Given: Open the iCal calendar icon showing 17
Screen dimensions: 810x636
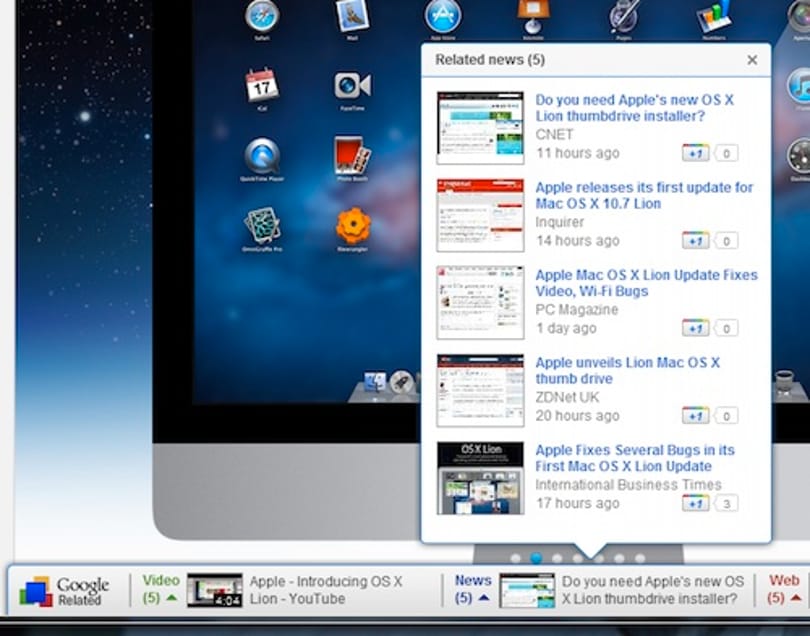Looking at the screenshot, I should 262,85.
